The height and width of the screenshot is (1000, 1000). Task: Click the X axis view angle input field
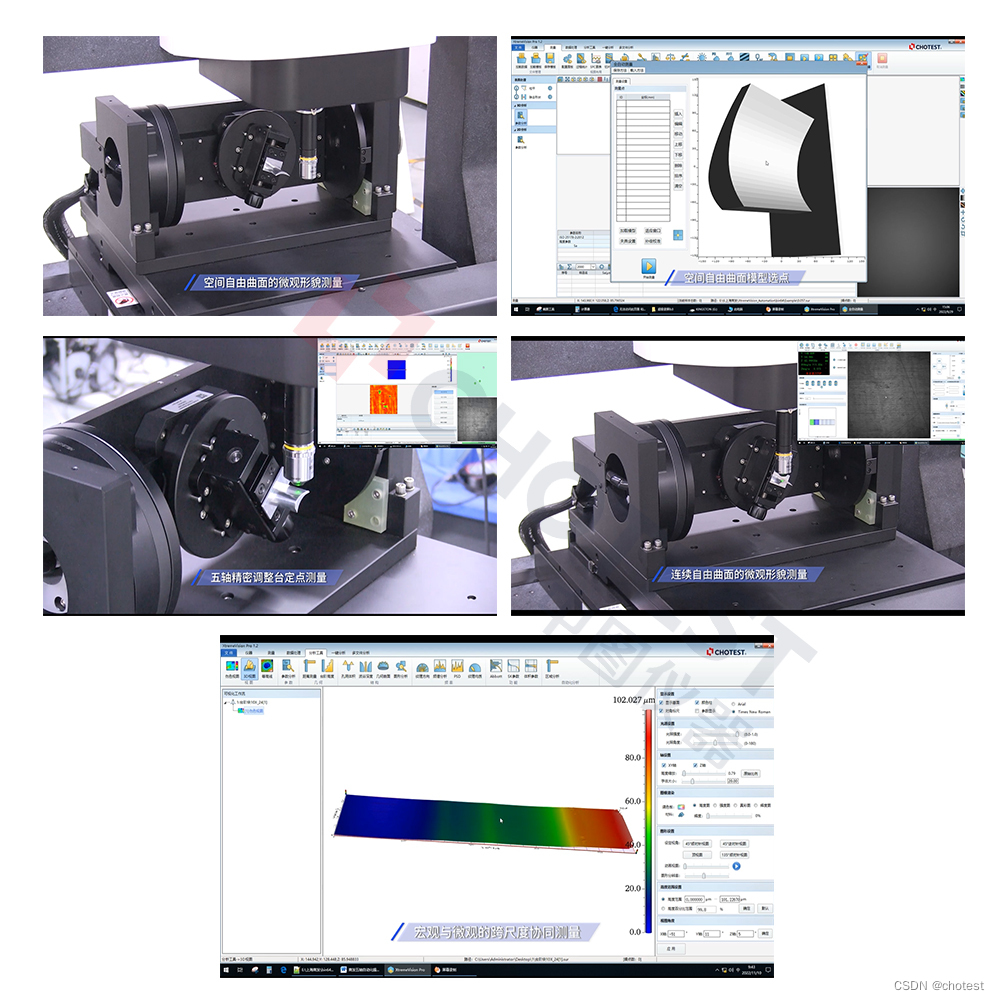coord(676,934)
